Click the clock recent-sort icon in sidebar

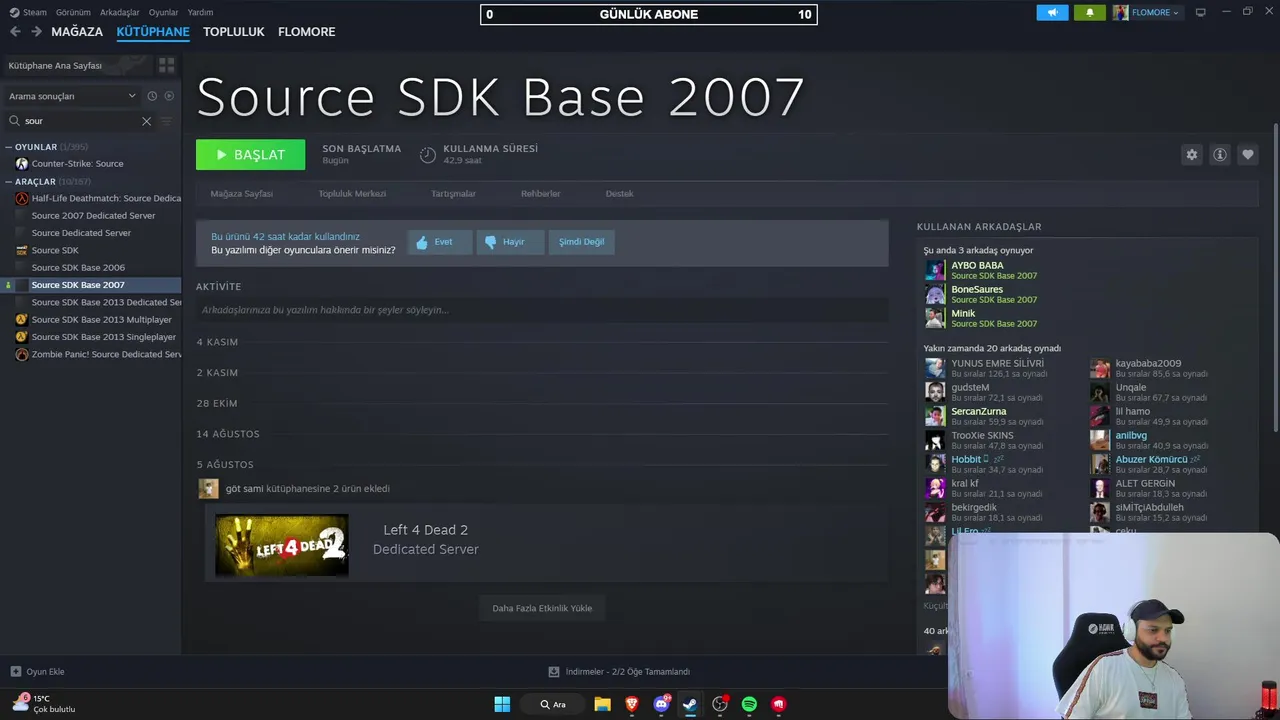152,96
